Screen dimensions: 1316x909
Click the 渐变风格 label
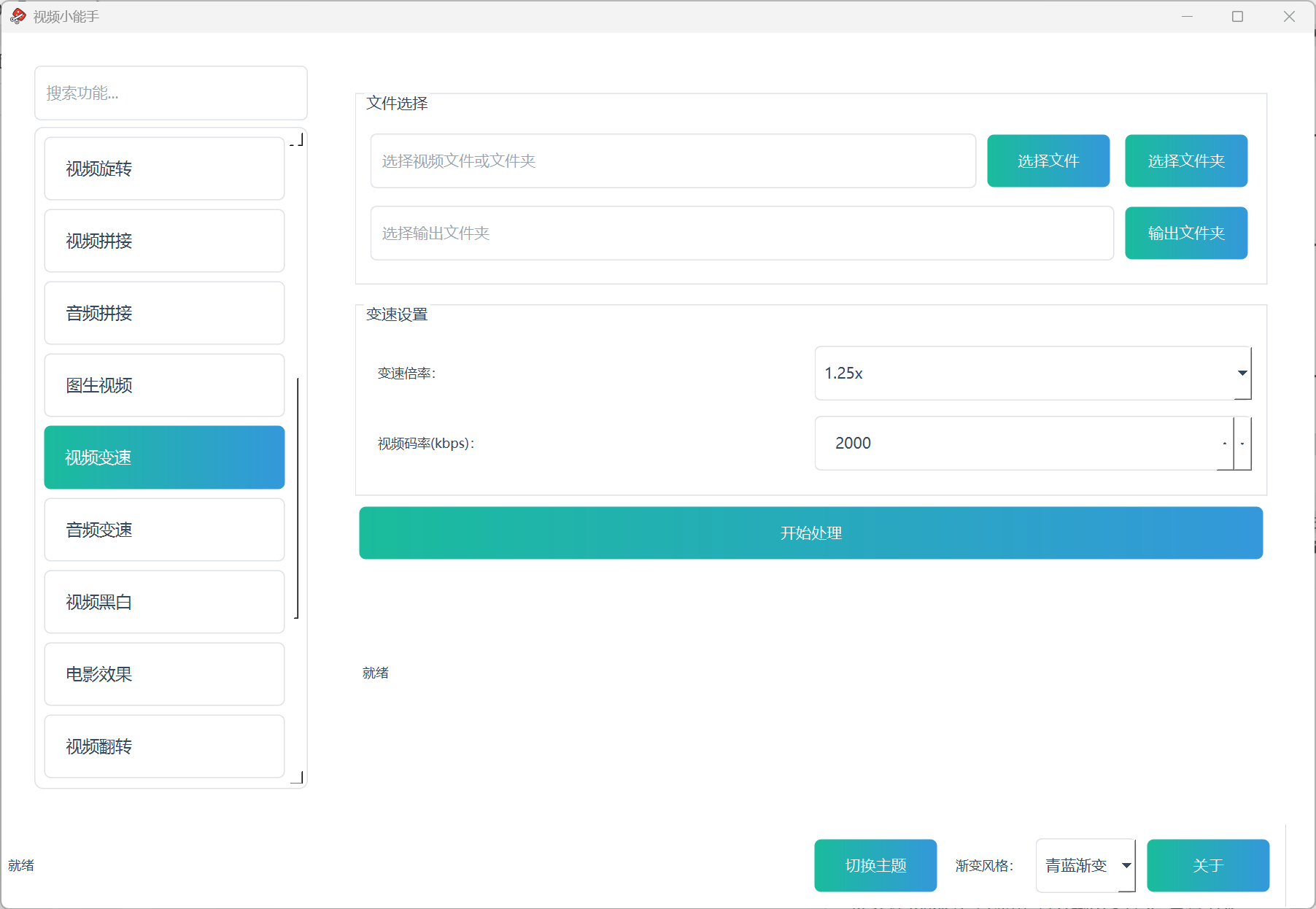[x=984, y=865]
